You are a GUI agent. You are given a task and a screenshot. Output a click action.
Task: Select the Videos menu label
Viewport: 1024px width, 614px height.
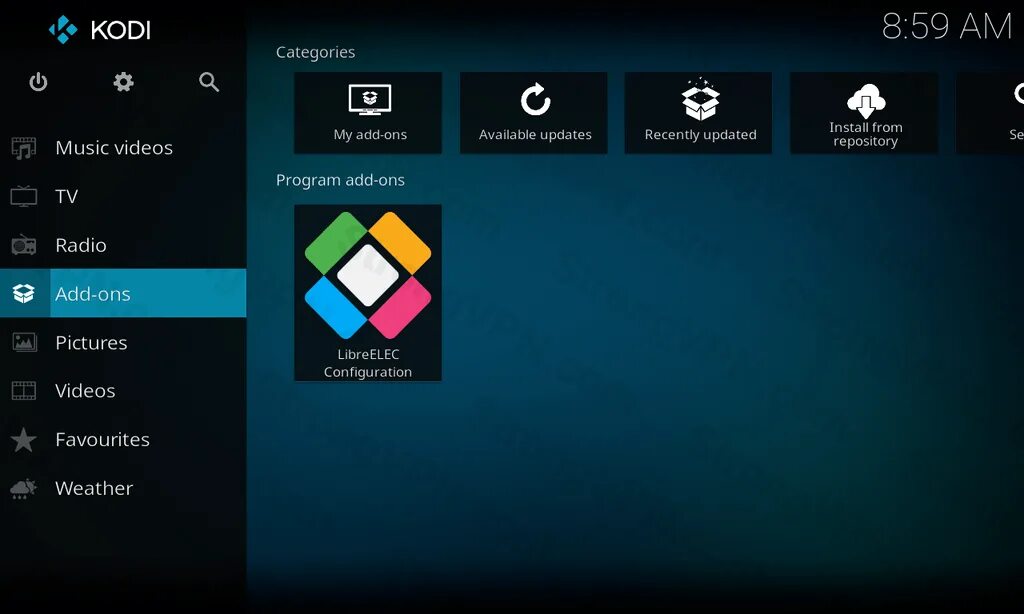(85, 391)
